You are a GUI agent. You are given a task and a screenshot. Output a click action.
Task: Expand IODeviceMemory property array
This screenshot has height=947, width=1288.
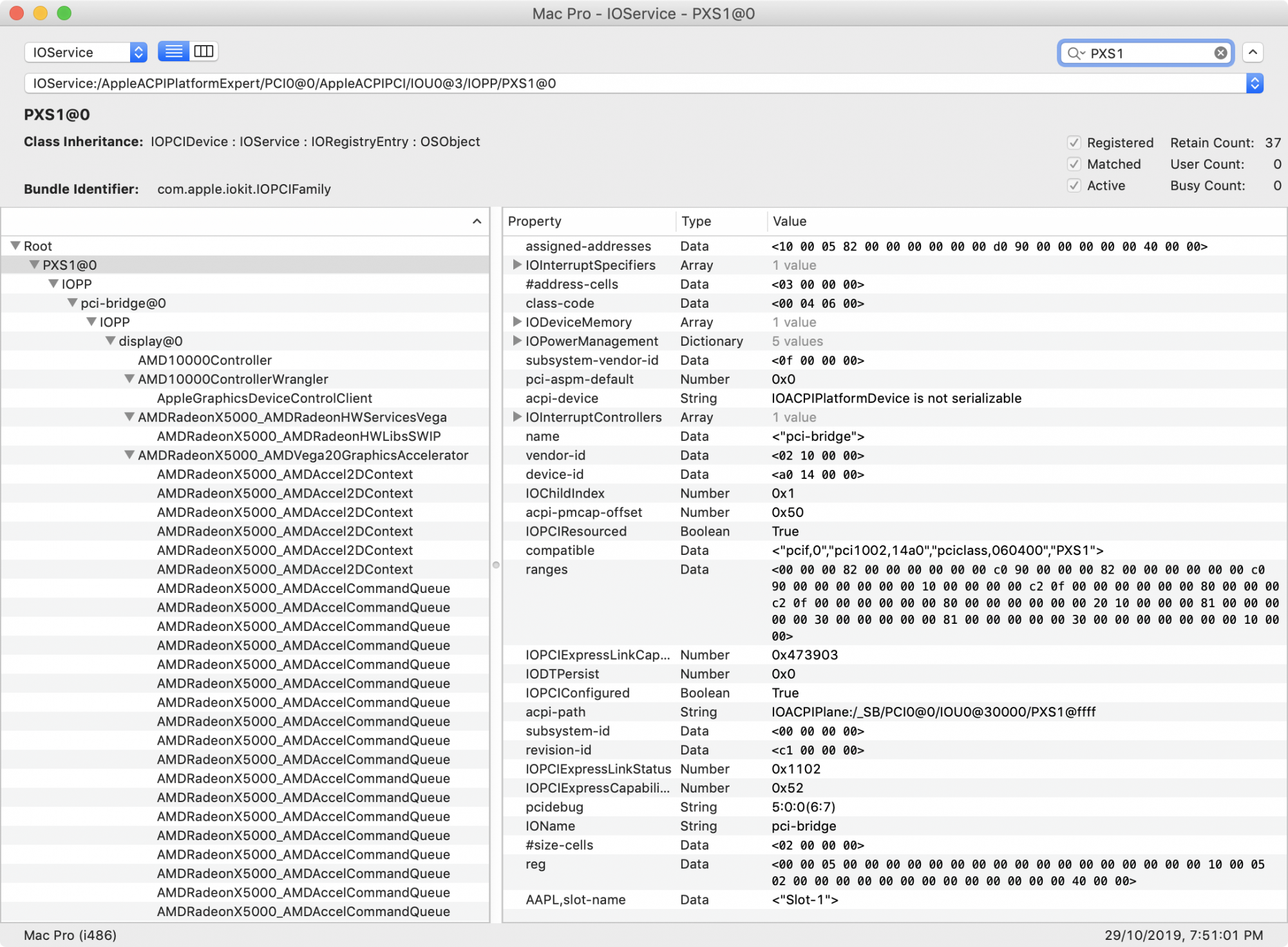[516, 321]
